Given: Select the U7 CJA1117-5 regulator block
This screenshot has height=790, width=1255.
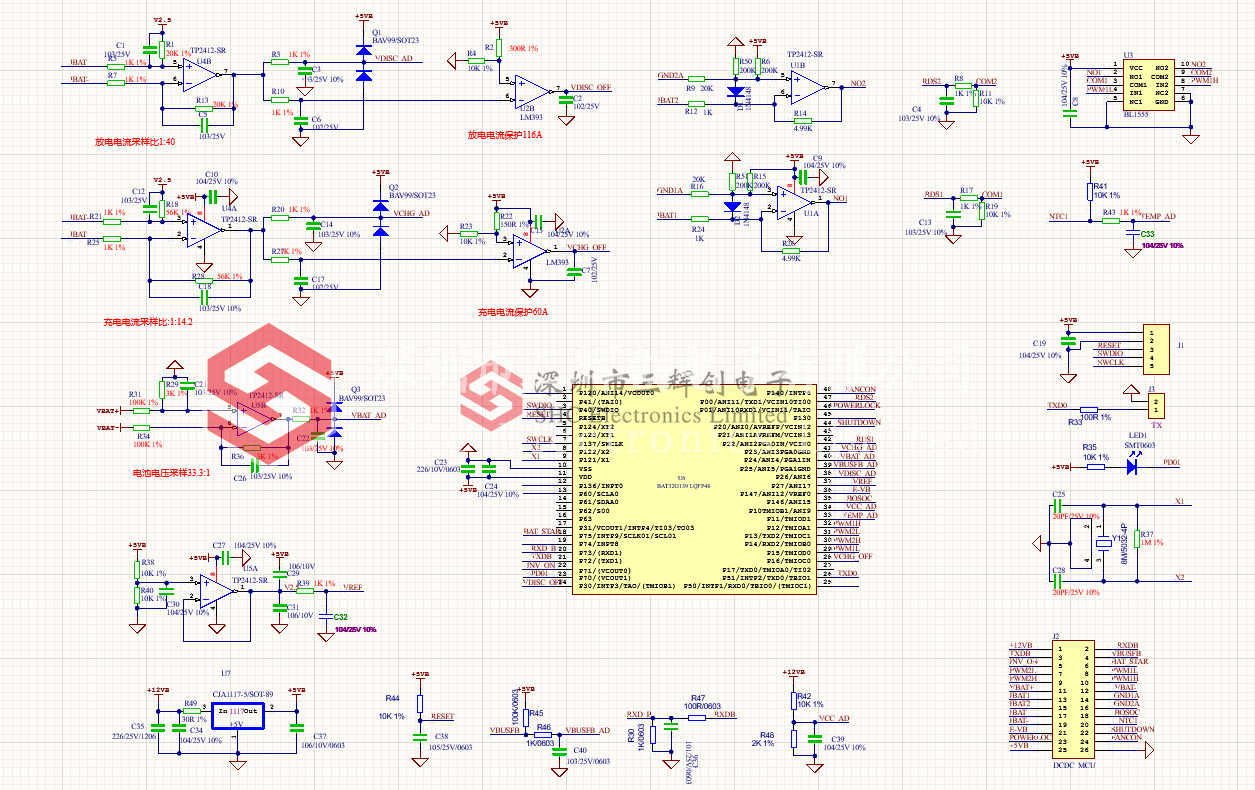Looking at the screenshot, I should [x=237, y=715].
